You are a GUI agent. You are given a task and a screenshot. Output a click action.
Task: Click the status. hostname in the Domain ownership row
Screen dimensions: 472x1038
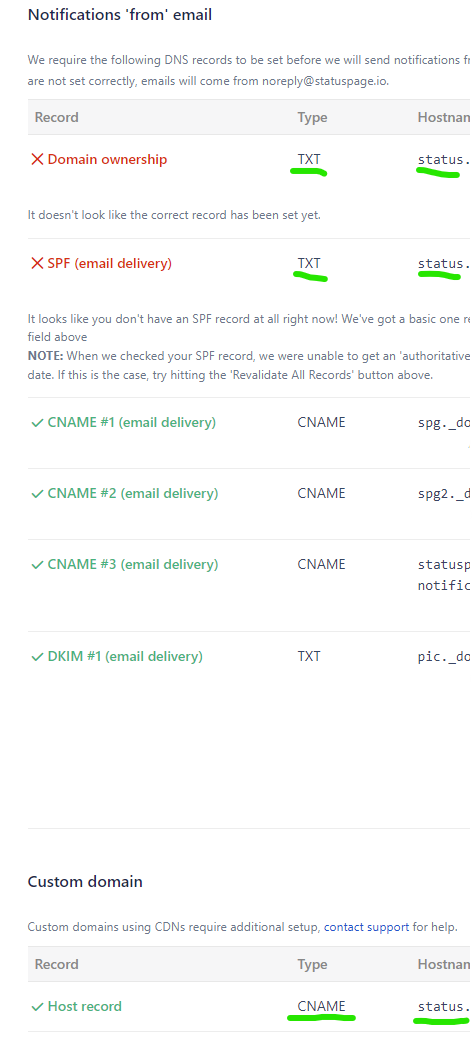pos(444,160)
